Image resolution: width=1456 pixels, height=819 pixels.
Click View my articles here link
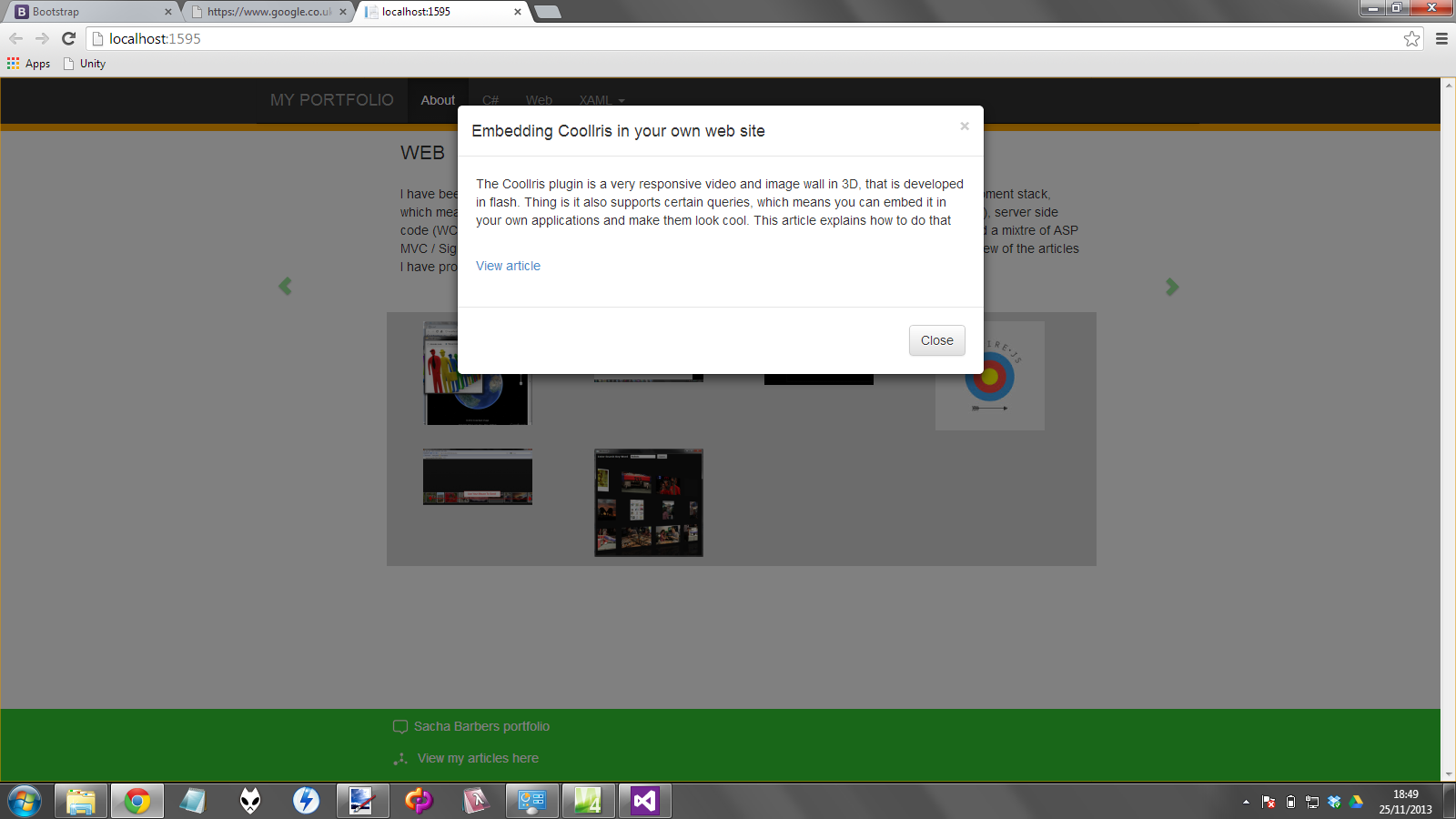point(478,758)
